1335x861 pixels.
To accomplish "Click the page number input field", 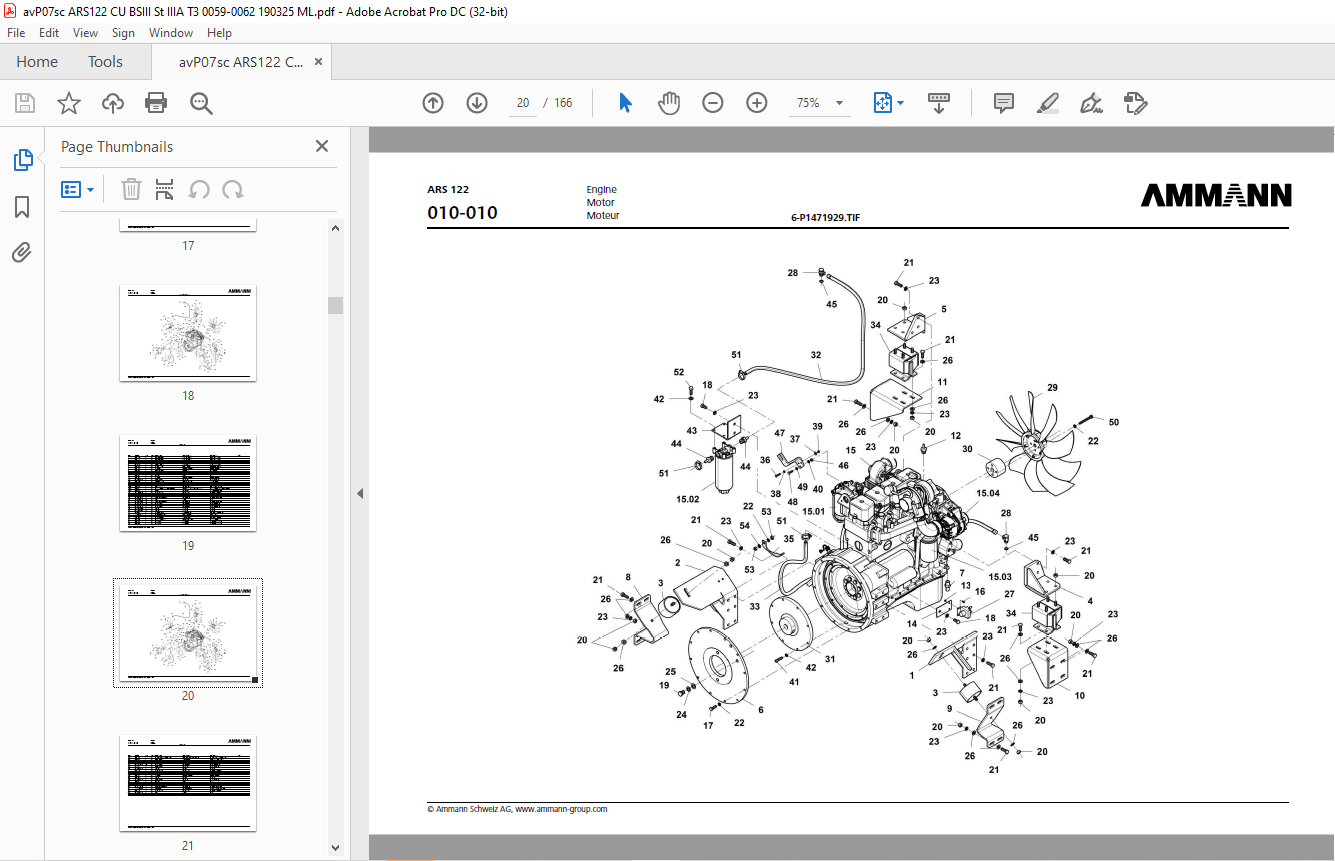I will click(523, 103).
